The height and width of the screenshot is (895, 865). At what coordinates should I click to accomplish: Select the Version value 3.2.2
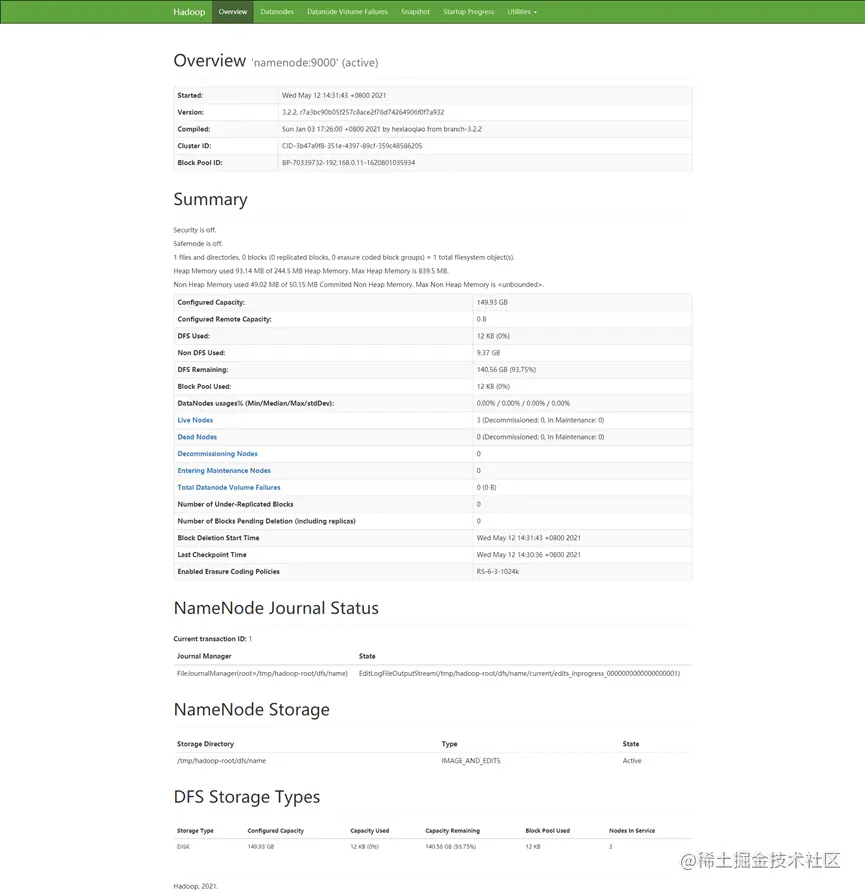click(363, 112)
